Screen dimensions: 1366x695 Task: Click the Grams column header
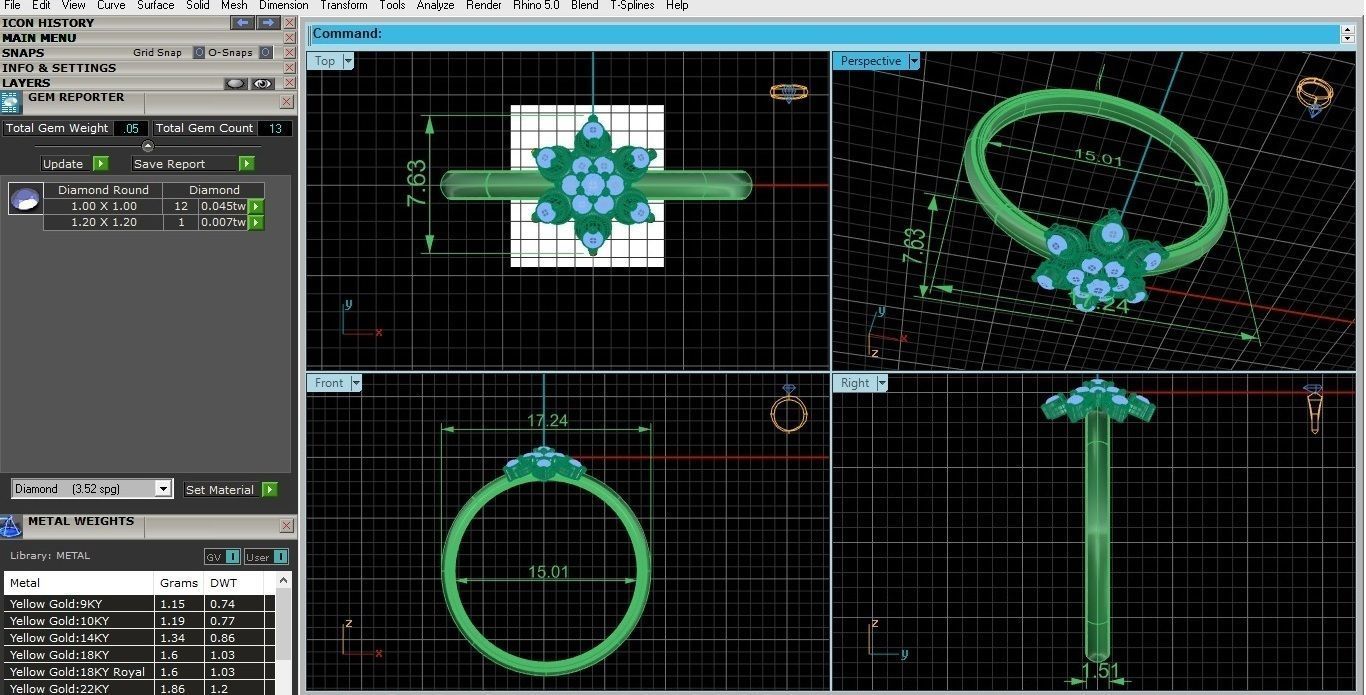tap(179, 583)
